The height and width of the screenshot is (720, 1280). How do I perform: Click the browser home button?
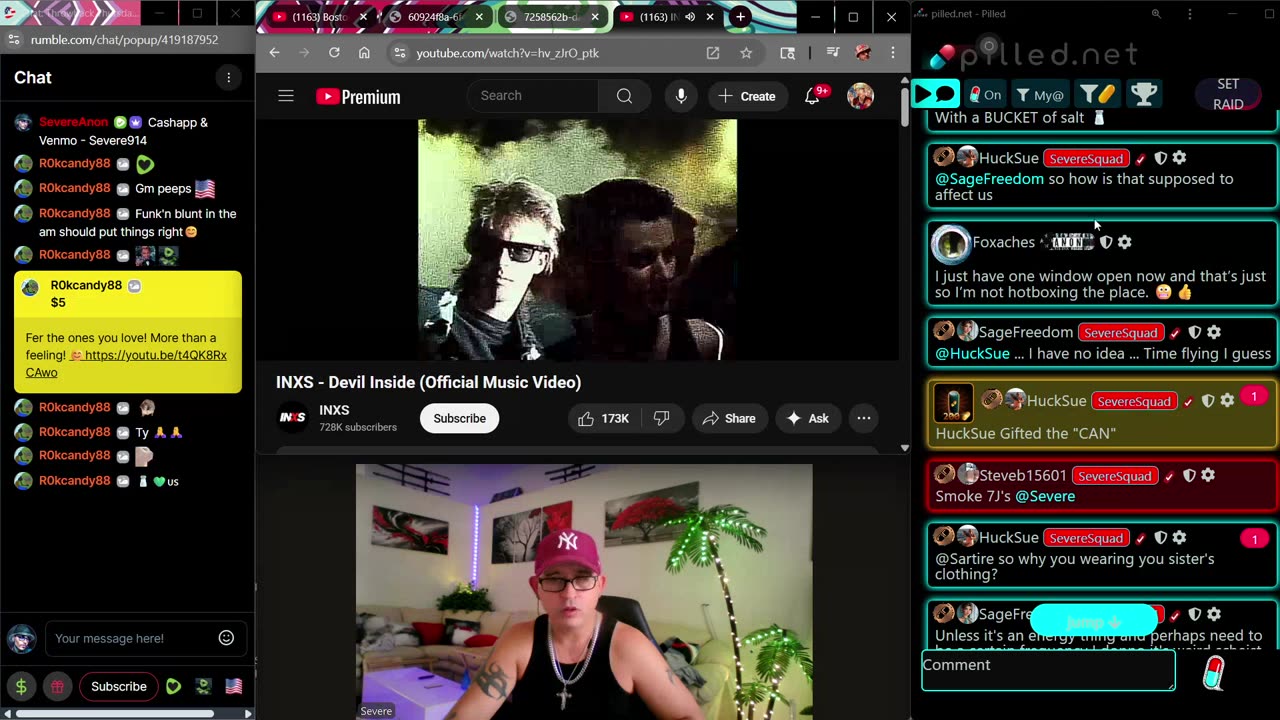(364, 53)
